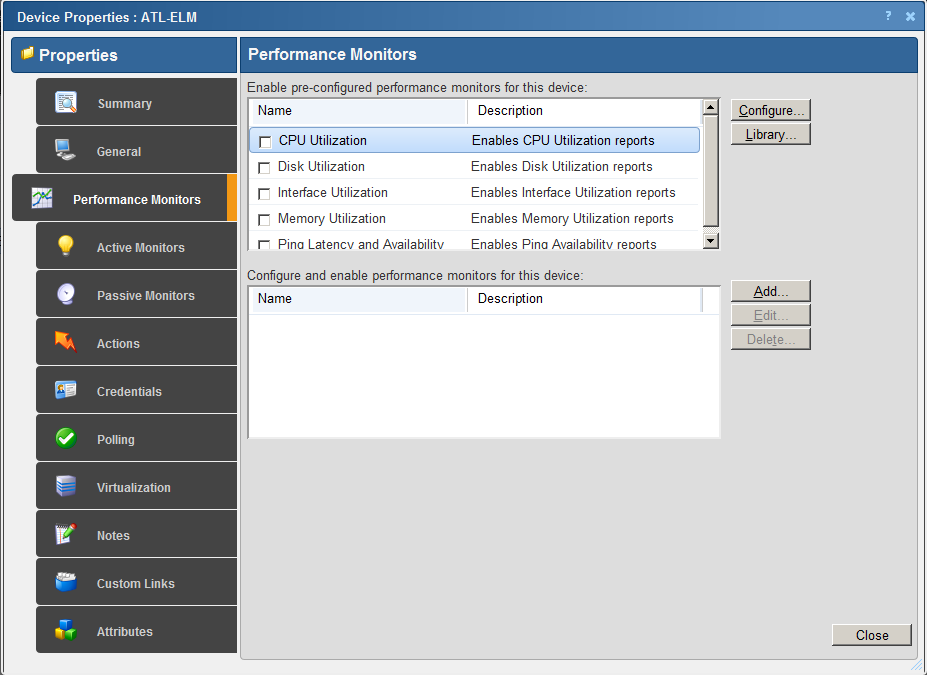Switch to Active Monitors tab
Screen dimensions: 927x675
click(137, 246)
